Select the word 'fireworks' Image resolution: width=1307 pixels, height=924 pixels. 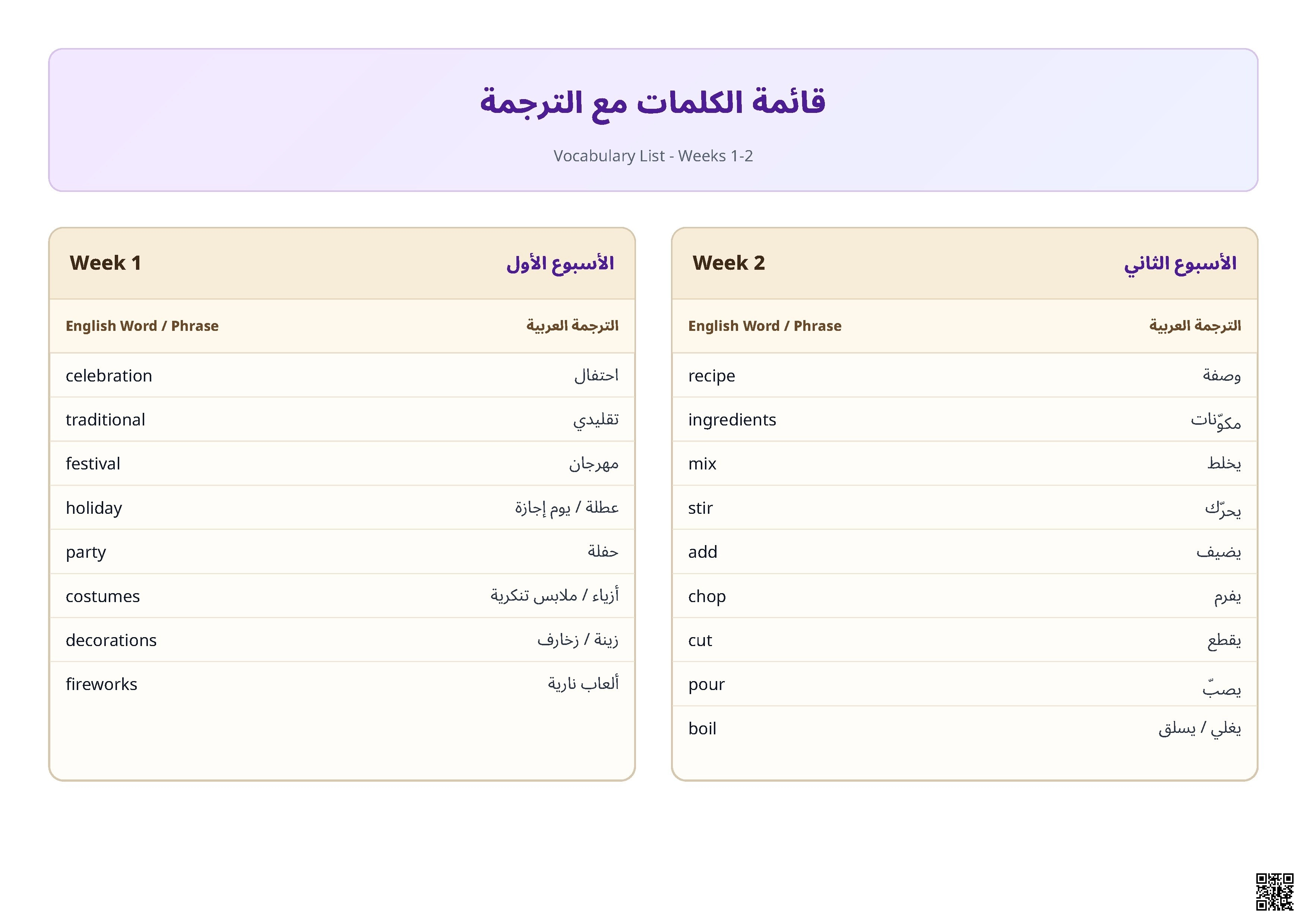(x=101, y=684)
